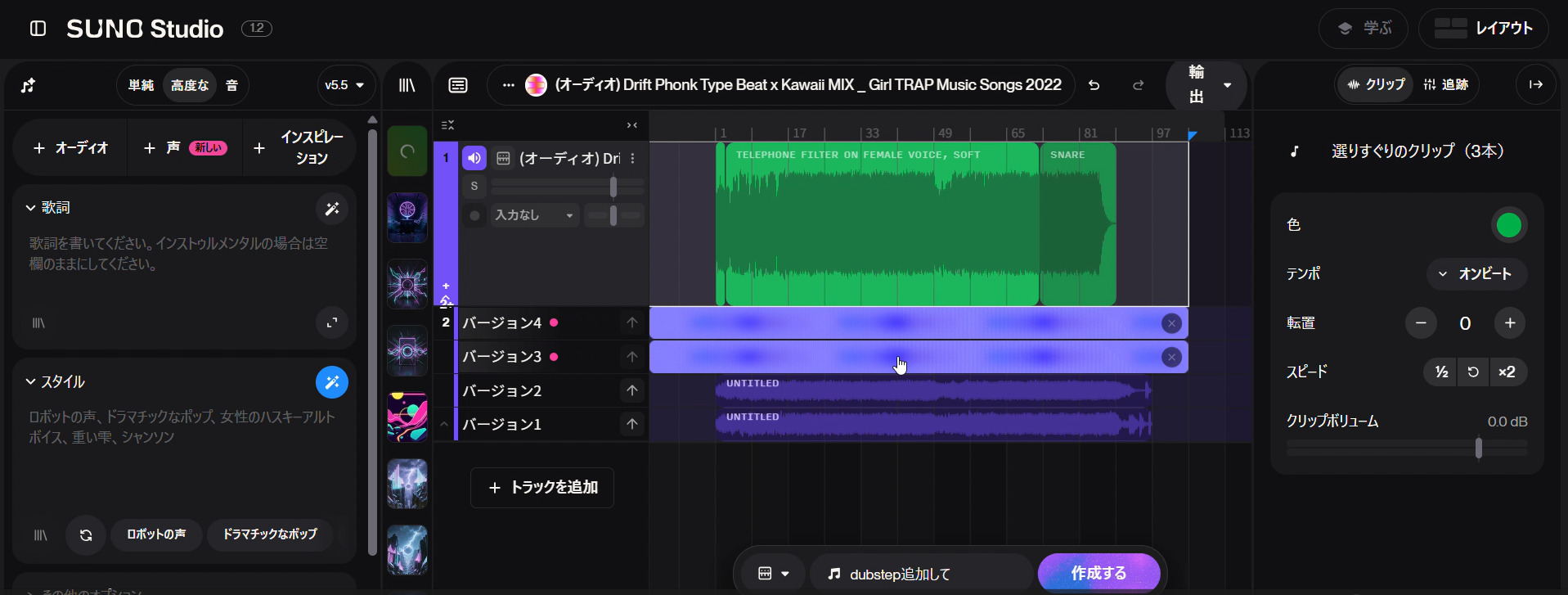Open library icon under lyrics box
Viewport: 1568px width, 595px height.
[38, 323]
